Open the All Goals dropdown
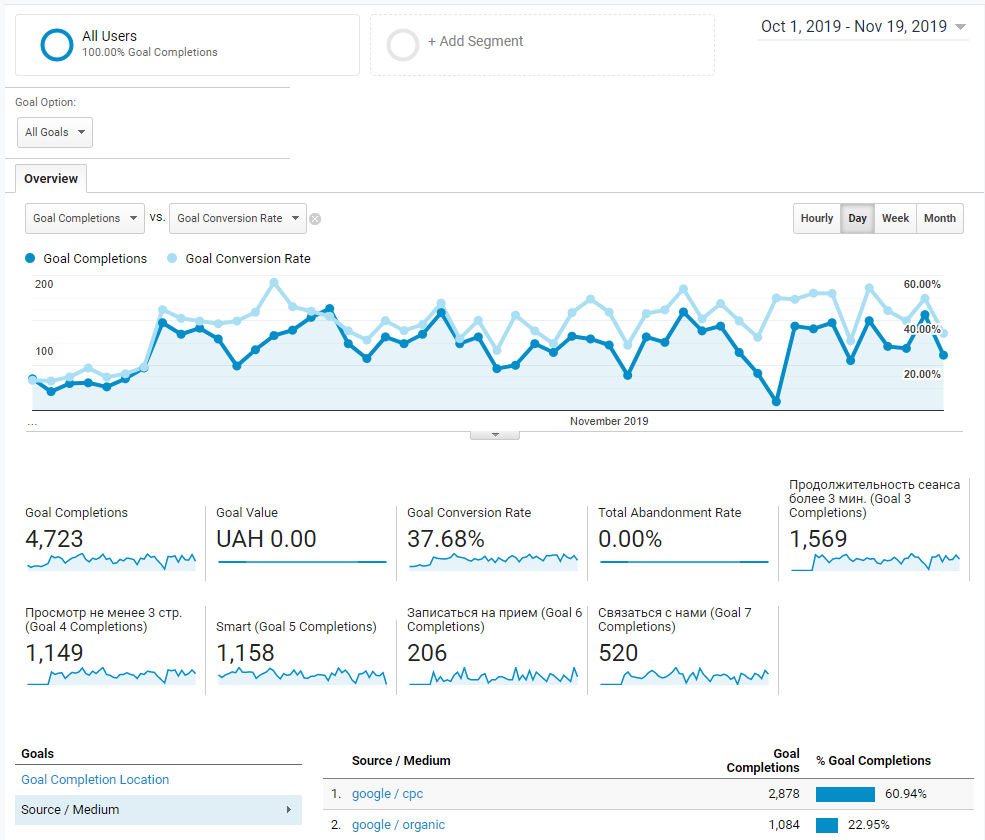Viewport: 985px width, 840px height. click(55, 133)
